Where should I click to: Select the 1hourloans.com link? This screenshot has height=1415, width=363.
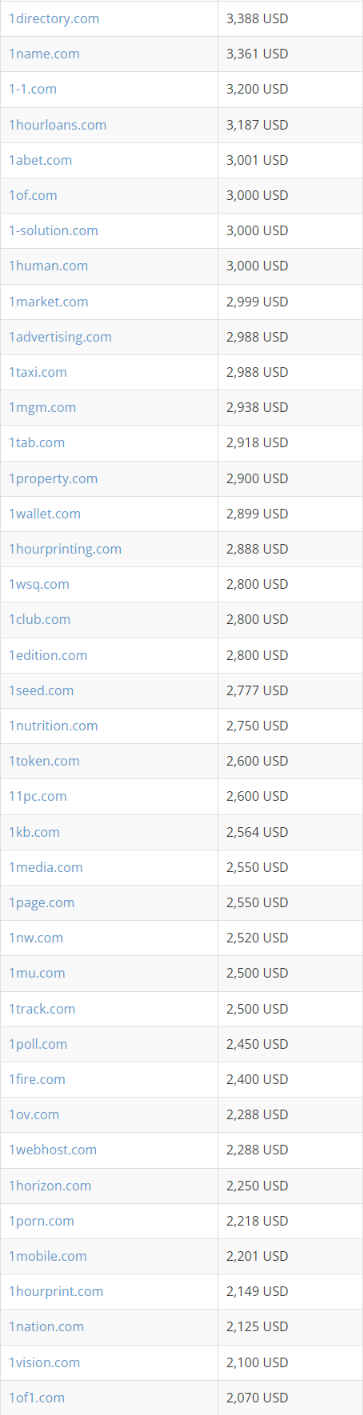[x=57, y=125]
